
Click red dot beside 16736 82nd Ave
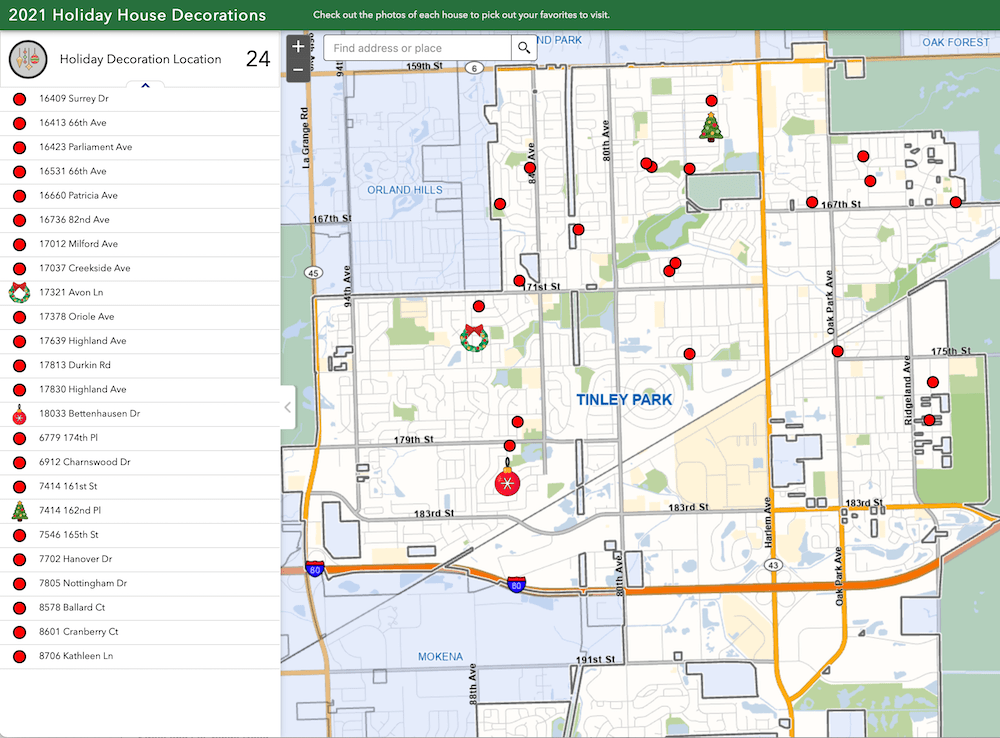20,220
